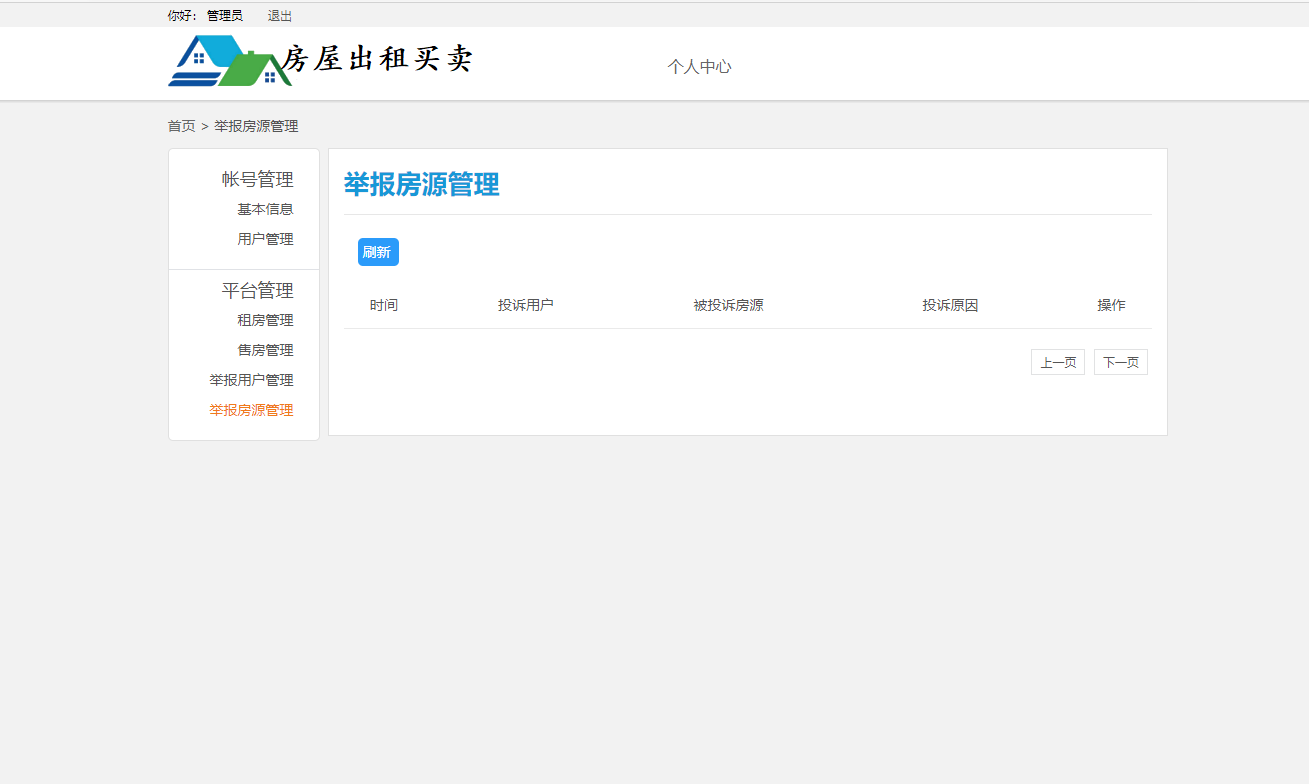The width and height of the screenshot is (1309, 784).
Task: Click the blue 刷新 refresh button
Action: click(377, 252)
